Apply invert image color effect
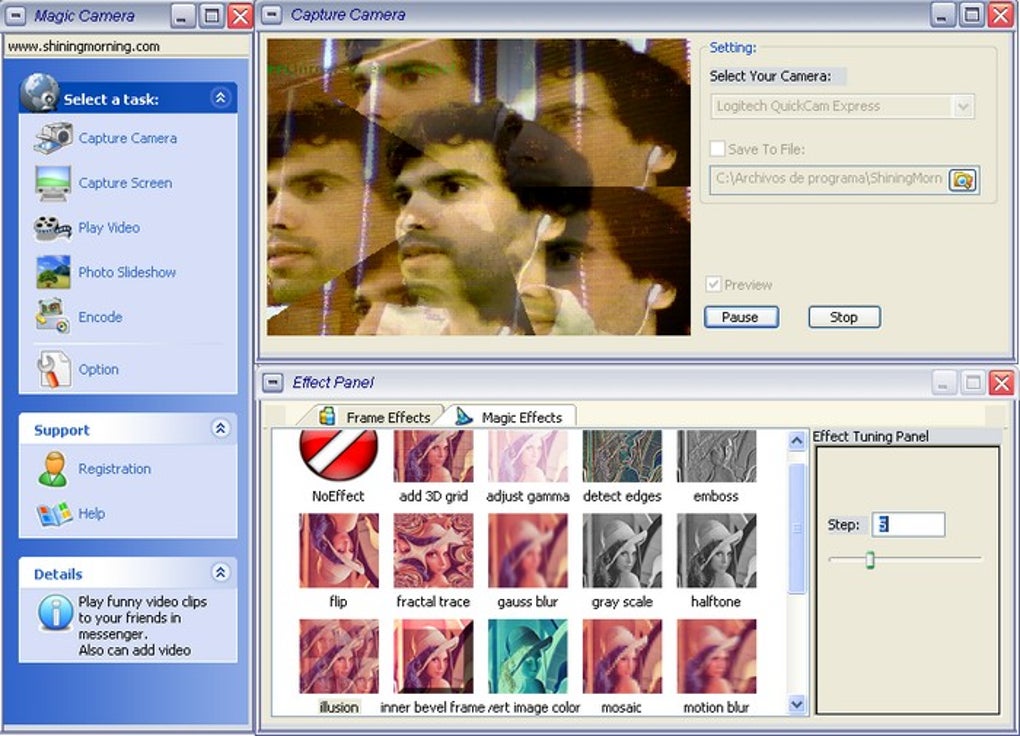Viewport: 1020px width, 736px height. pos(528,656)
